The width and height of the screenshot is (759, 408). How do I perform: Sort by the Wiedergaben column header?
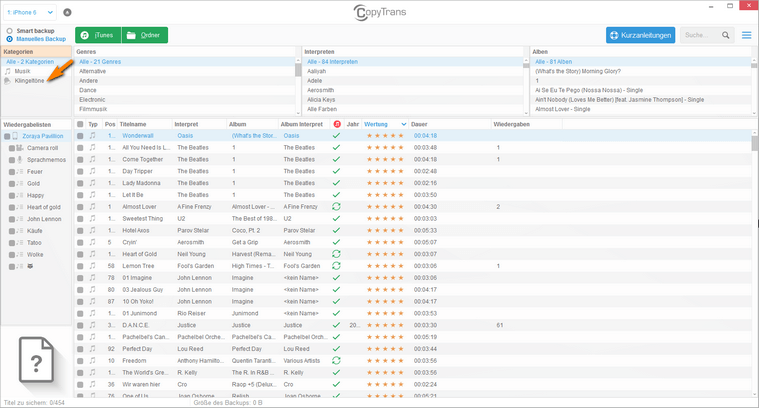511,124
